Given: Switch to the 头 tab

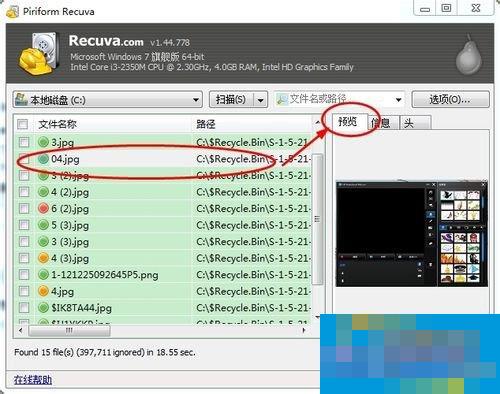Looking at the screenshot, I should coord(415,123).
